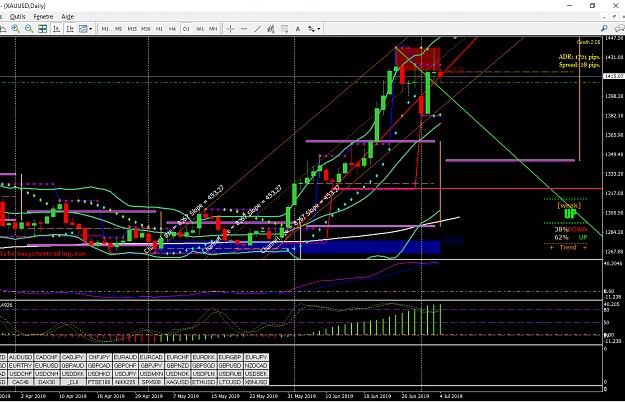The height and width of the screenshot is (402, 625).
Task: Load the DAX30 symbol button
Action: (x=47, y=382)
